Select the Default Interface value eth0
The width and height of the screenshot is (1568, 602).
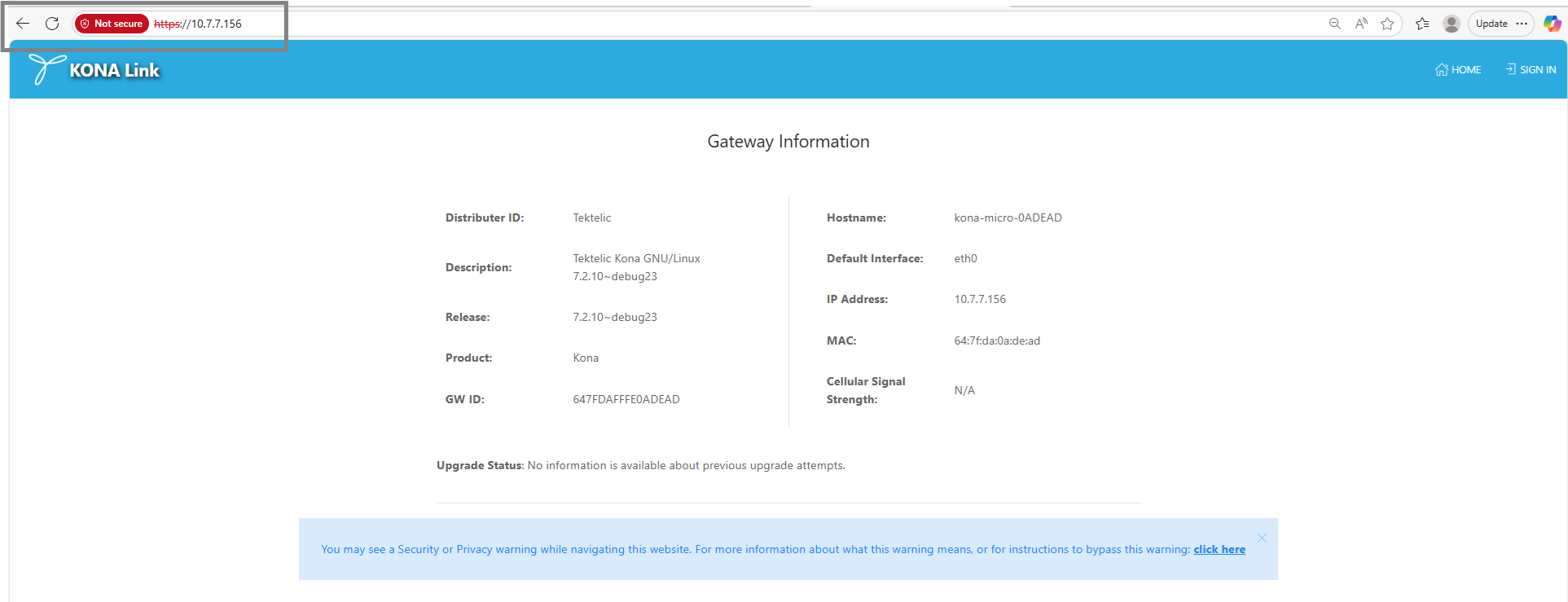965,258
